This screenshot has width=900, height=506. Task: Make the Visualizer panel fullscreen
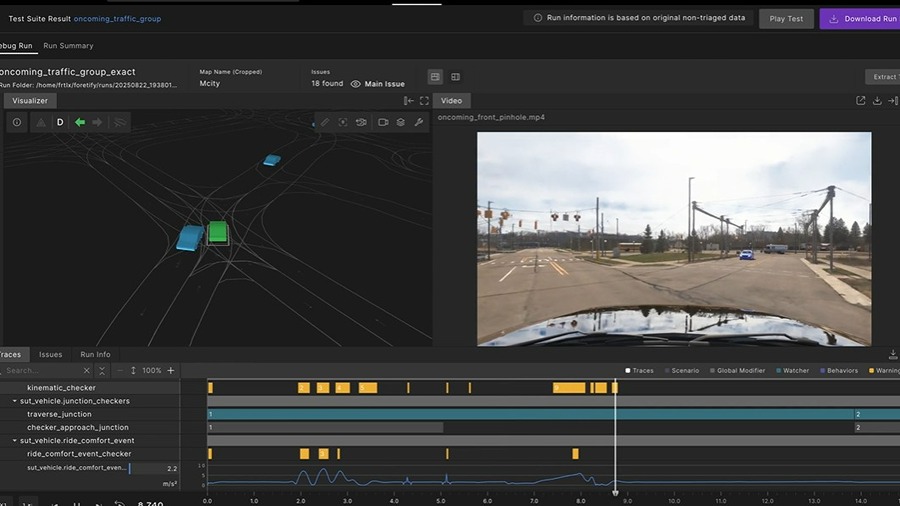(x=424, y=101)
